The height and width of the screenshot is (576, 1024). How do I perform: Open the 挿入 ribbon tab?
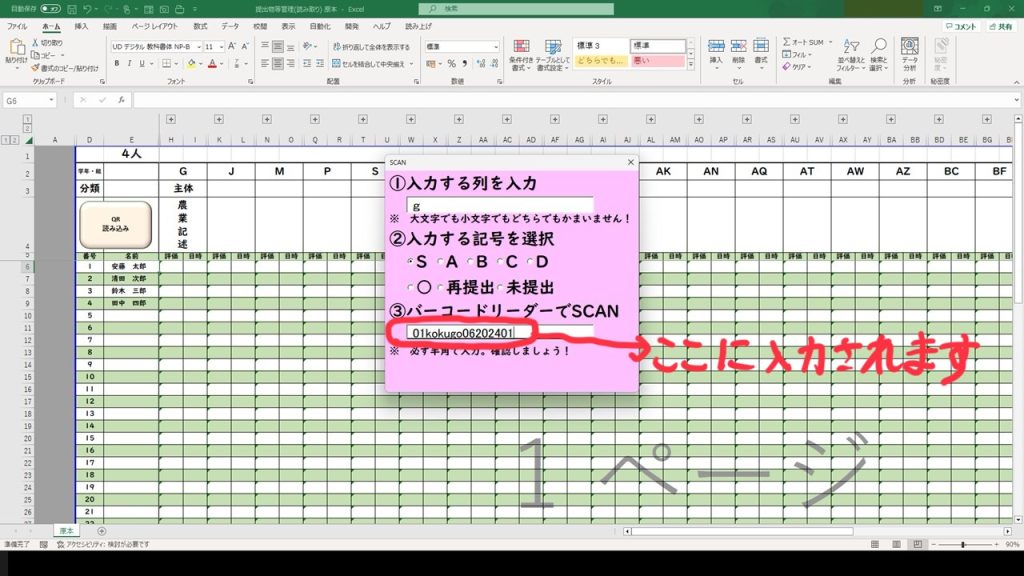(x=81, y=26)
